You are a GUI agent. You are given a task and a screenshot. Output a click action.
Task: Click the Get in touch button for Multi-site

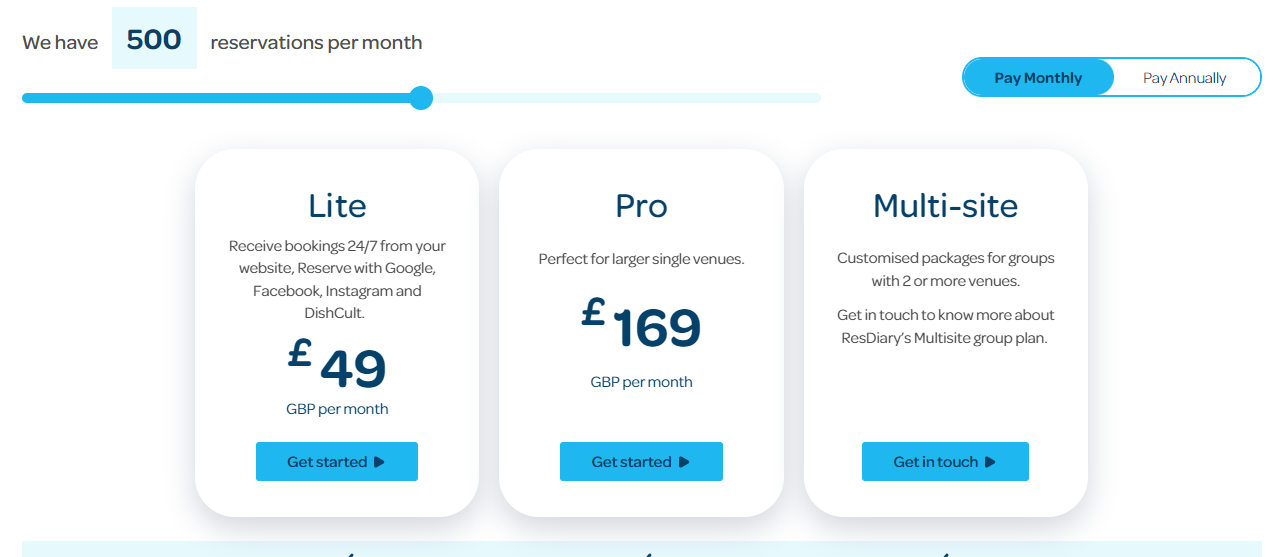945,462
